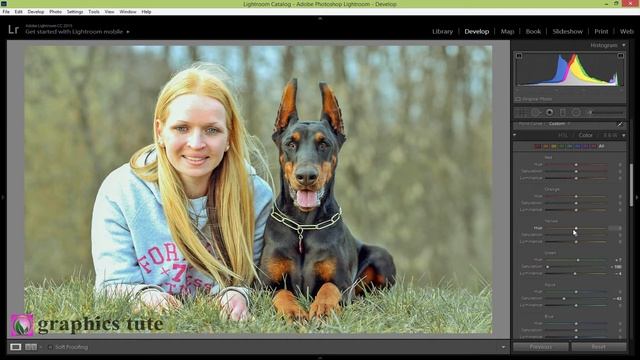
Task: Switch to the Book module
Action: (533, 31)
